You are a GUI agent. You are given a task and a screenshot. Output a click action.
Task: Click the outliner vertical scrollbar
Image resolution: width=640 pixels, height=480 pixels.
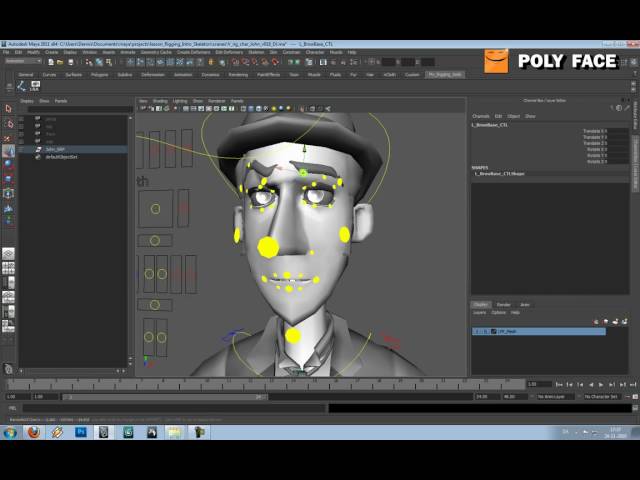point(130,239)
